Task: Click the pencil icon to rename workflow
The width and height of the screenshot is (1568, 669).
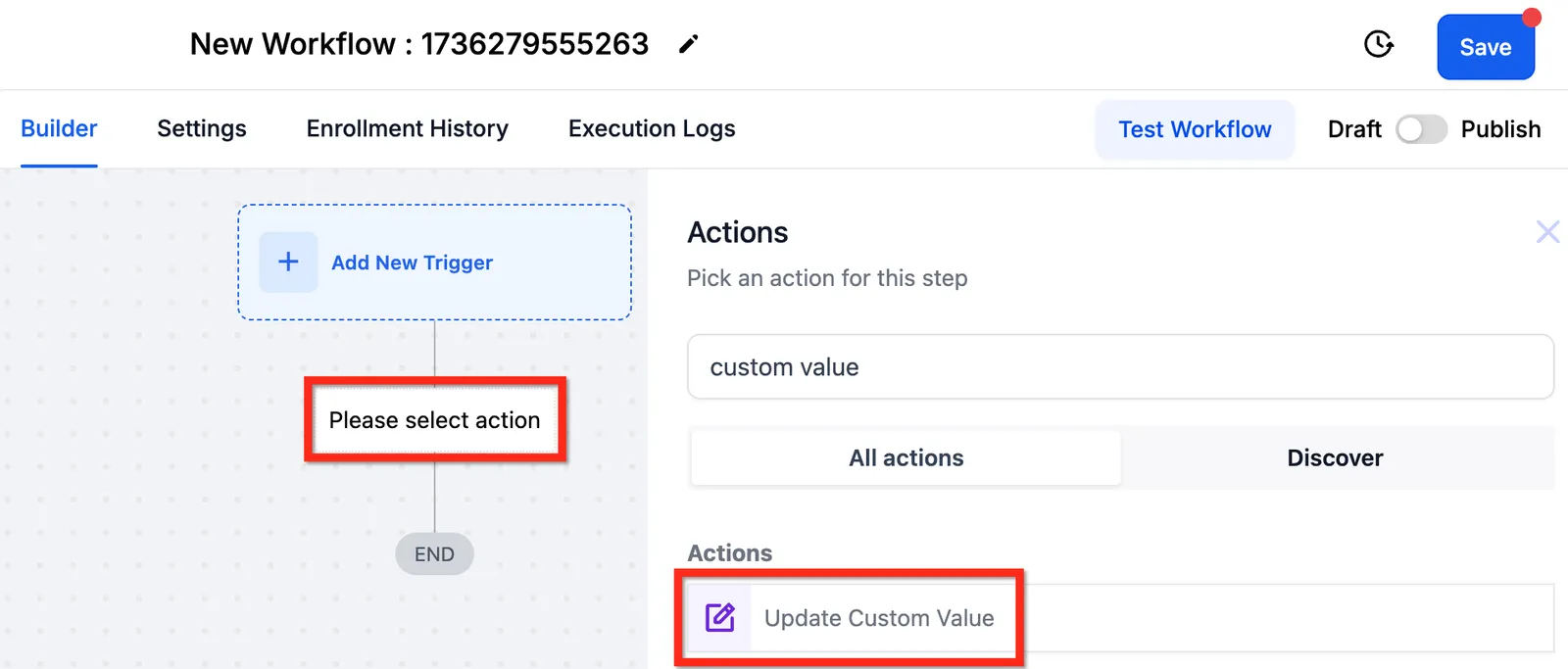Action: (688, 44)
